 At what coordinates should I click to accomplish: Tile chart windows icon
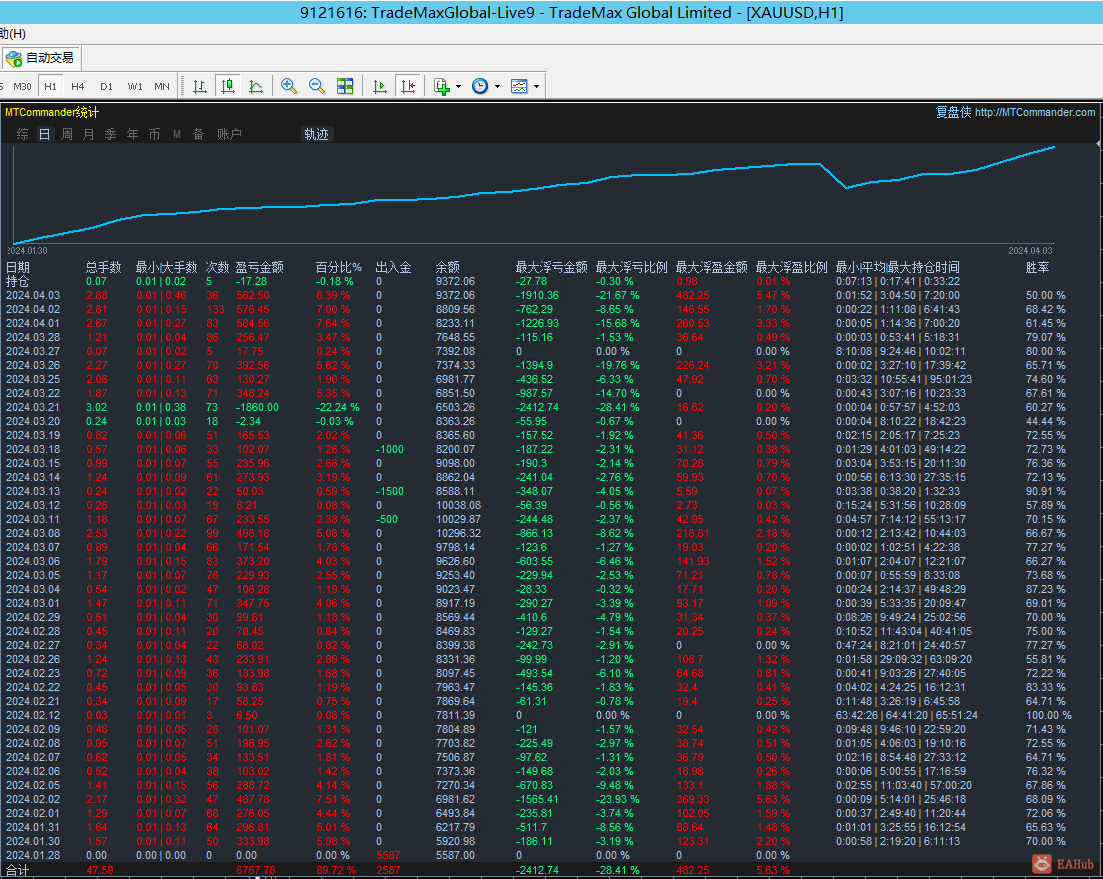[x=345, y=86]
